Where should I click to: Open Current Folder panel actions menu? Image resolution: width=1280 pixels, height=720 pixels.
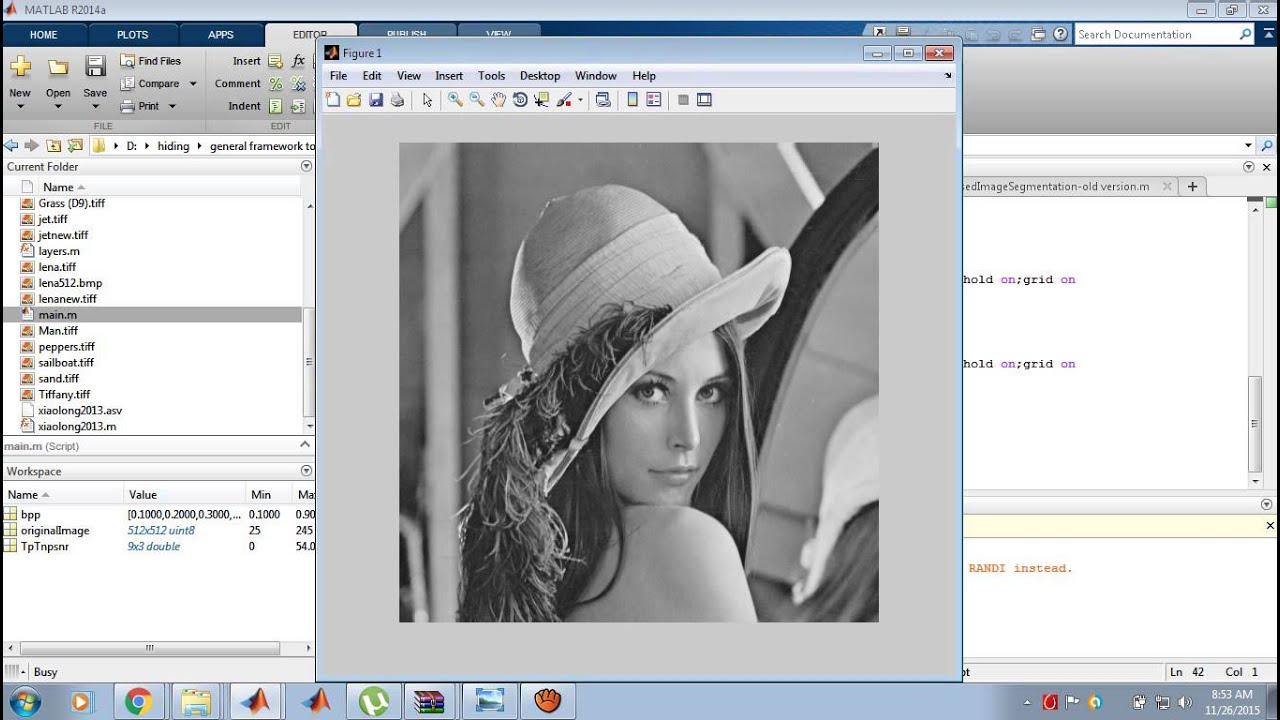(306, 167)
